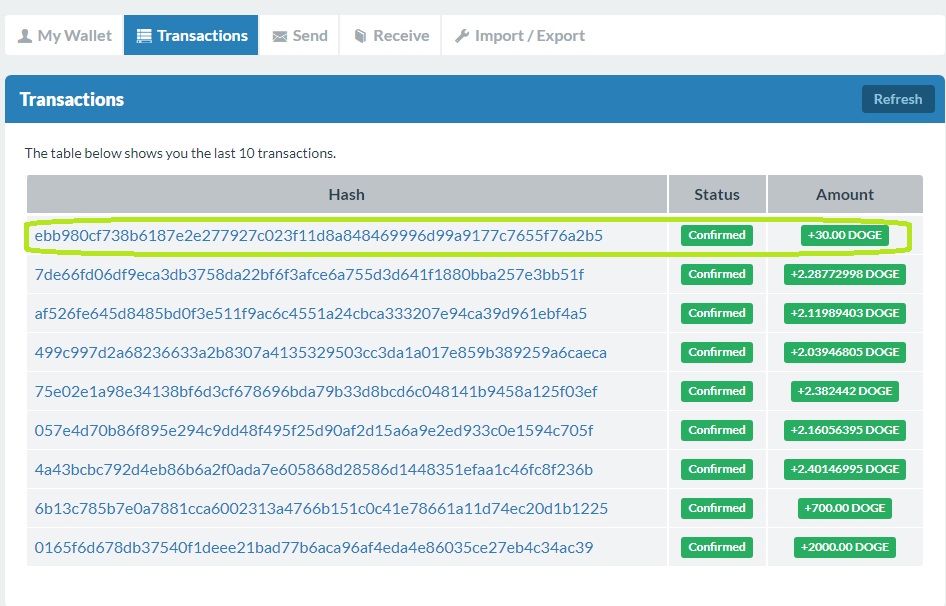946x606 pixels.
Task: Click Confirmed status in the +30.00 DOGE row
Action: 717,235
